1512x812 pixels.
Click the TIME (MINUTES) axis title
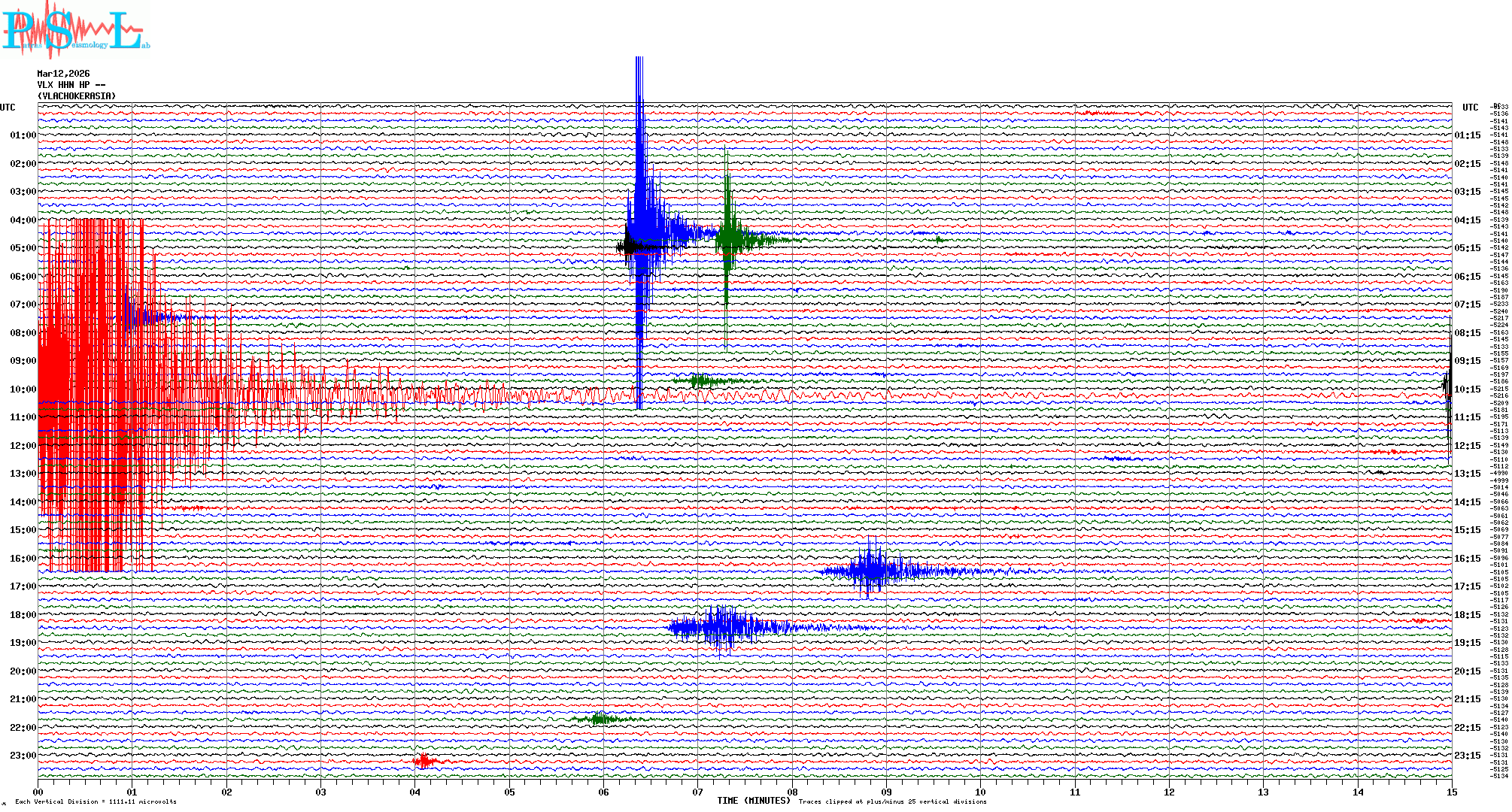(753, 801)
